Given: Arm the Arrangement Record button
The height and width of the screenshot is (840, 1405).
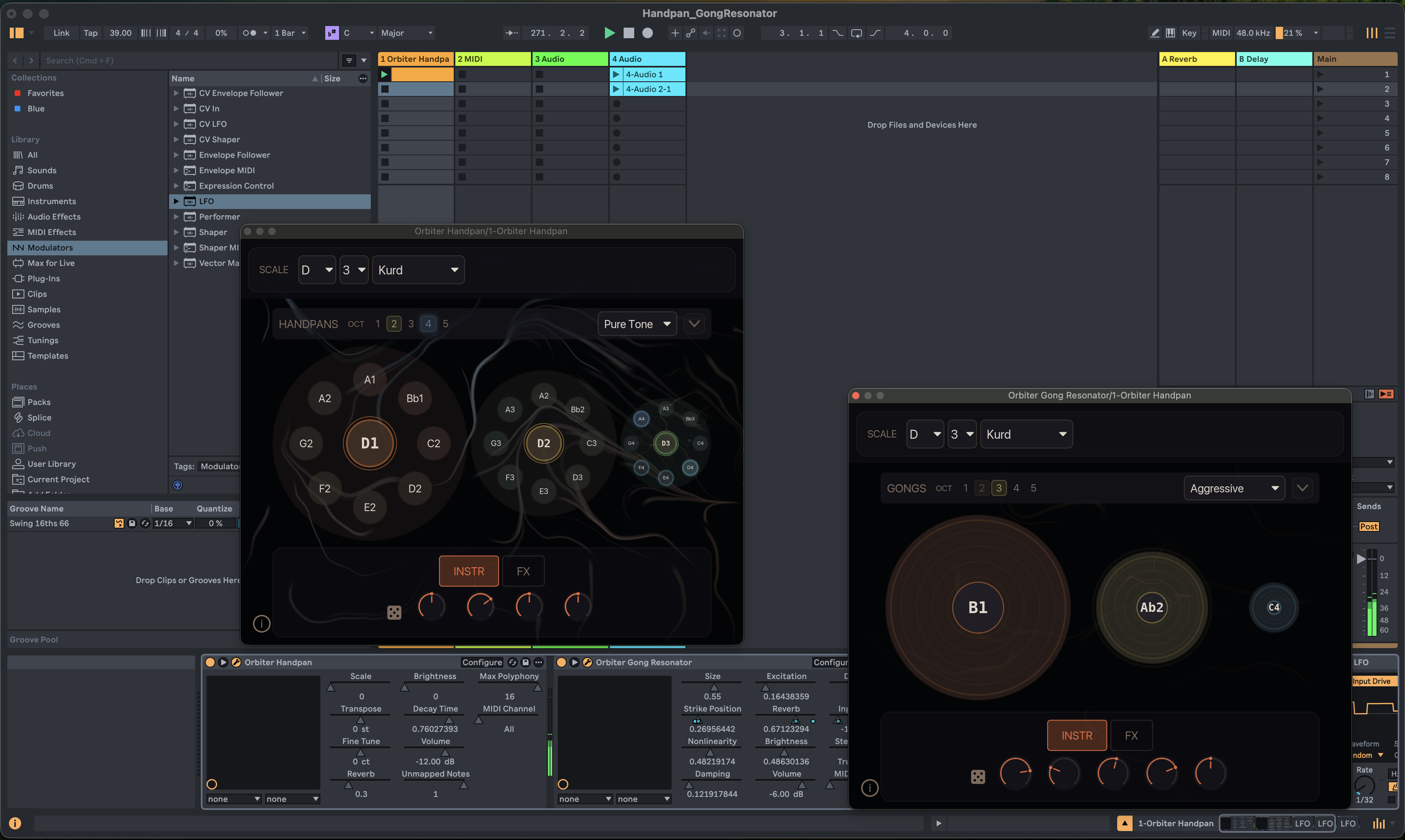Looking at the screenshot, I should [x=648, y=33].
